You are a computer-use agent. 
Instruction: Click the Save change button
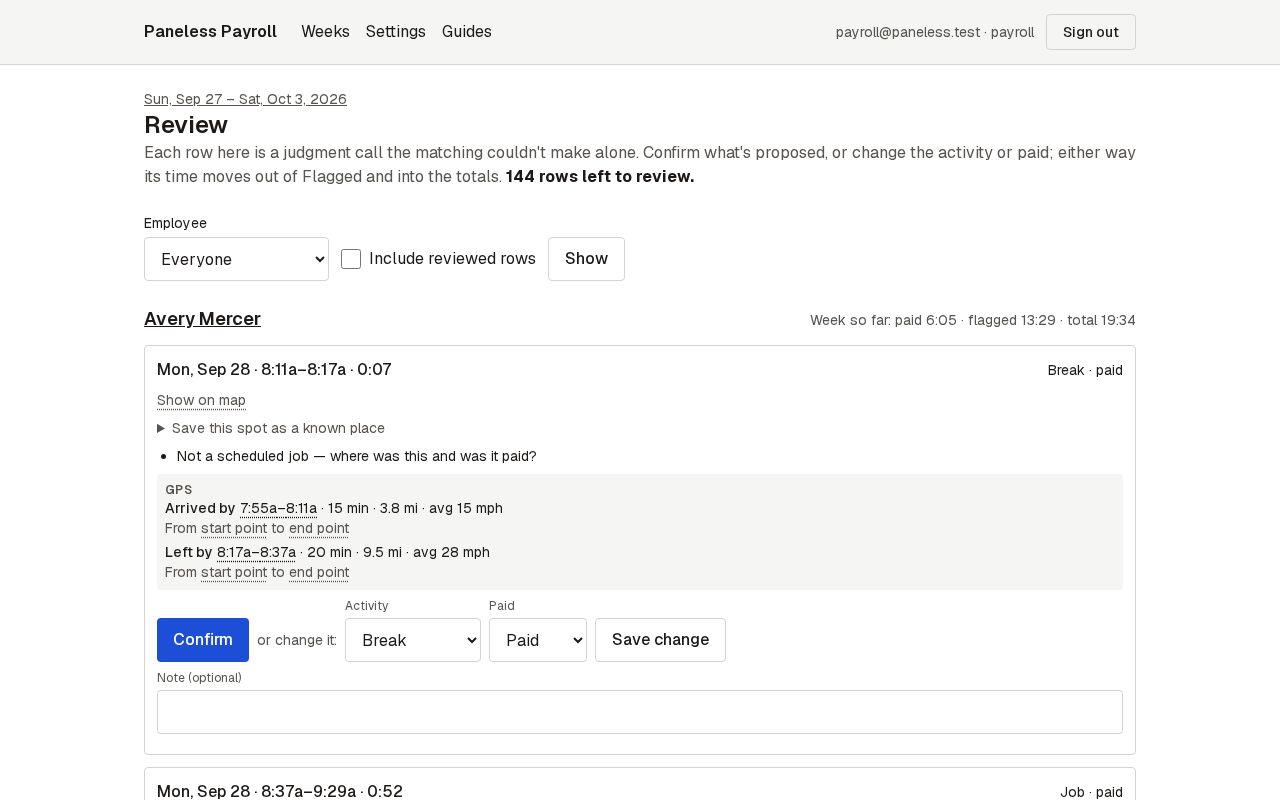pos(660,640)
